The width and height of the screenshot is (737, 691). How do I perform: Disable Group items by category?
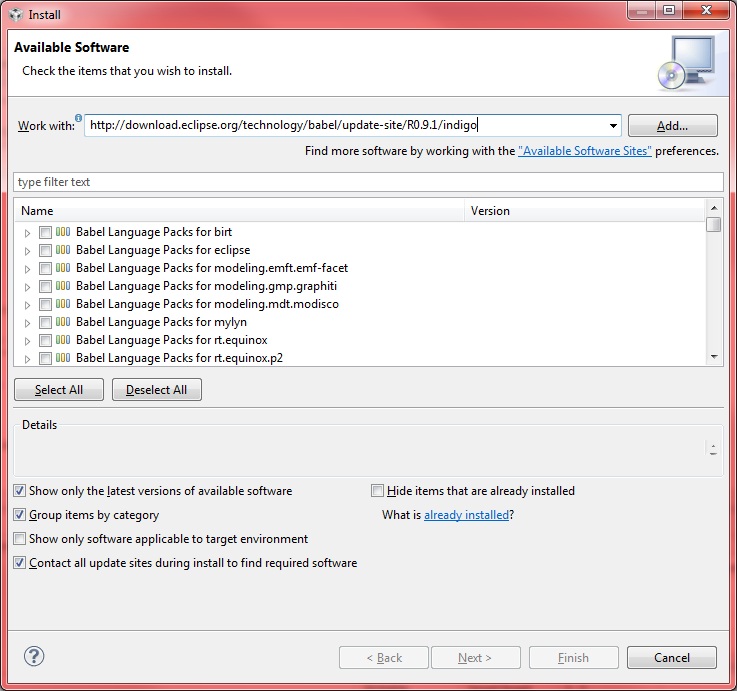(19, 515)
